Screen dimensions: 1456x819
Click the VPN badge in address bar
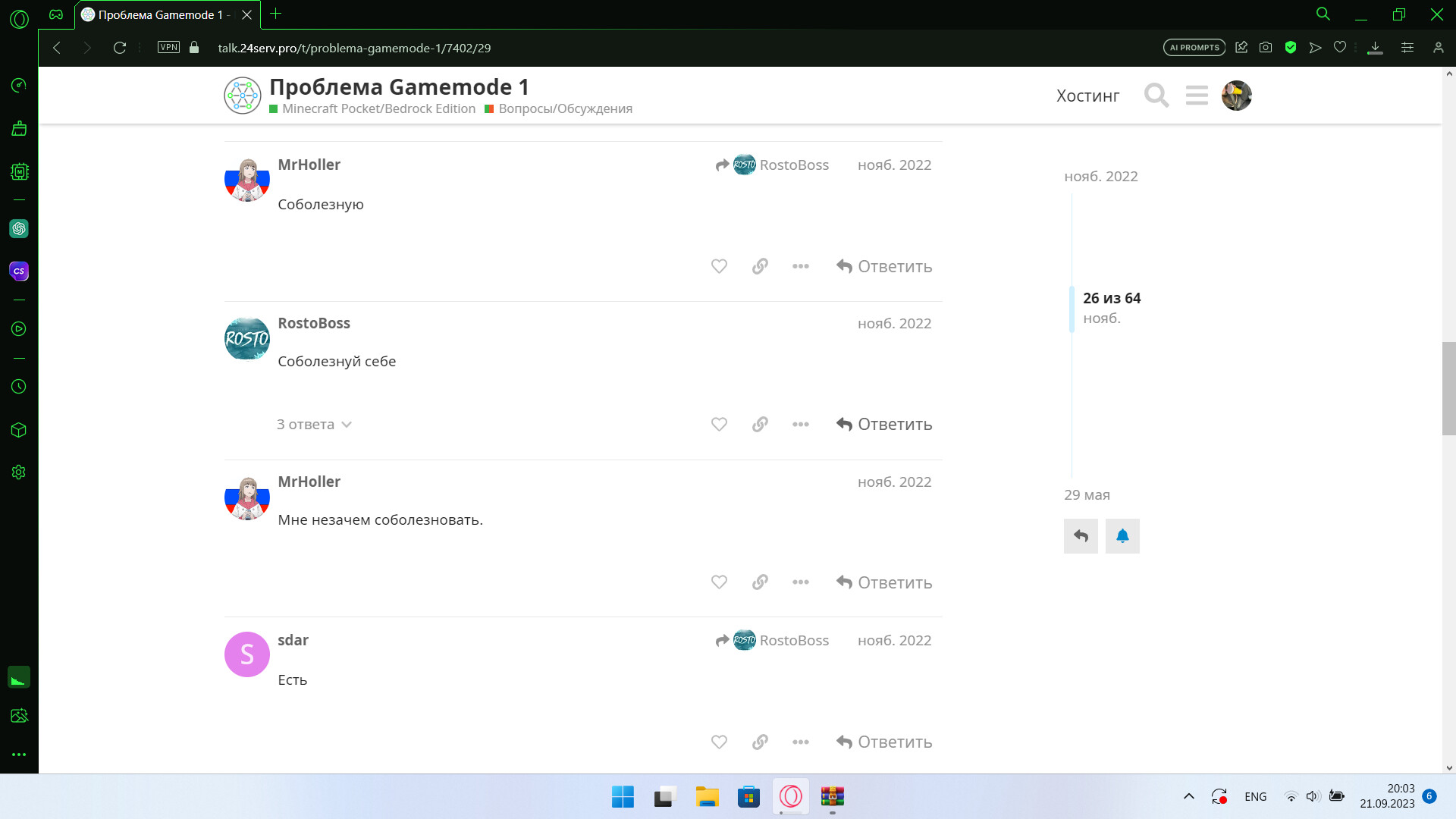click(168, 47)
